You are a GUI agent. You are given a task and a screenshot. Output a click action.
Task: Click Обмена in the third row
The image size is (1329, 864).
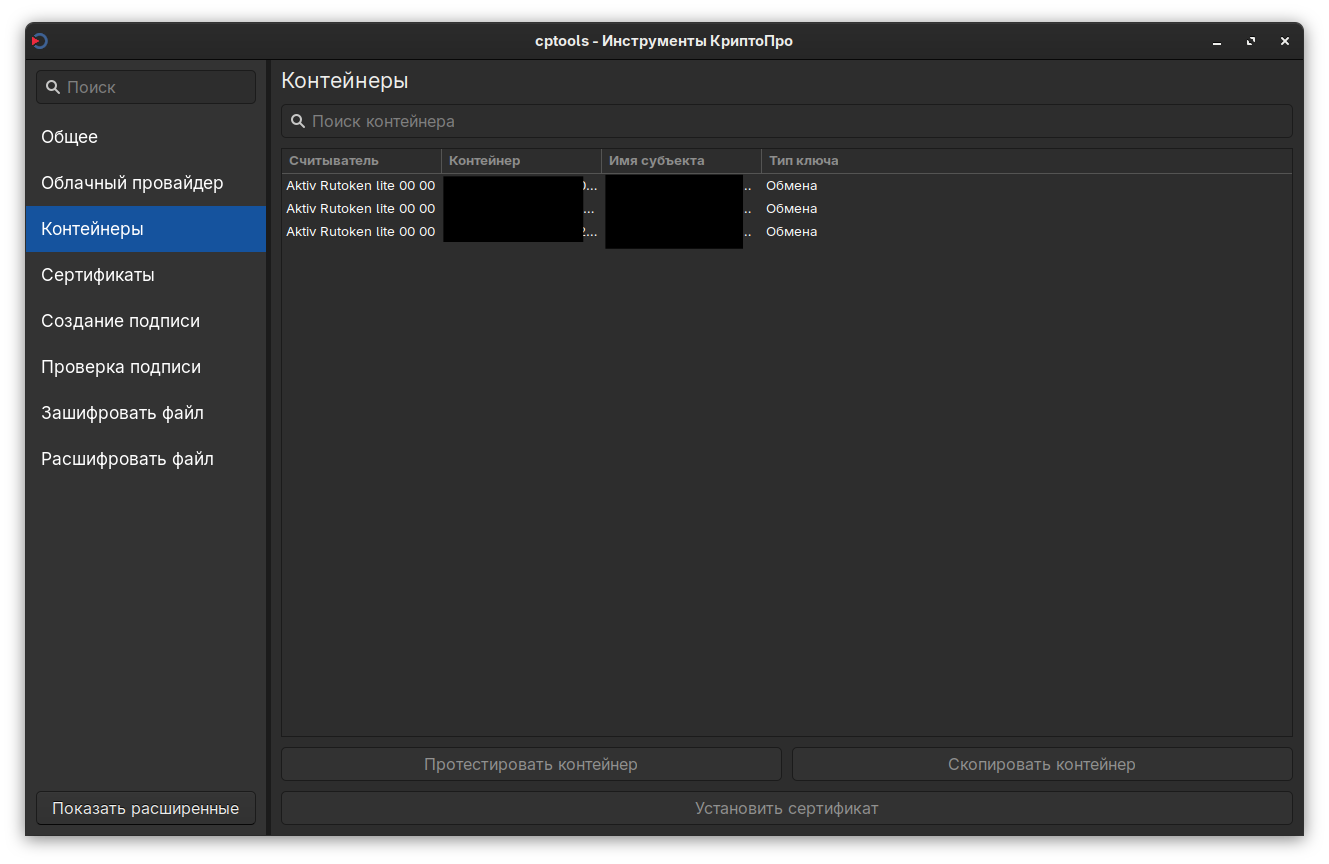pyautogui.click(x=792, y=232)
